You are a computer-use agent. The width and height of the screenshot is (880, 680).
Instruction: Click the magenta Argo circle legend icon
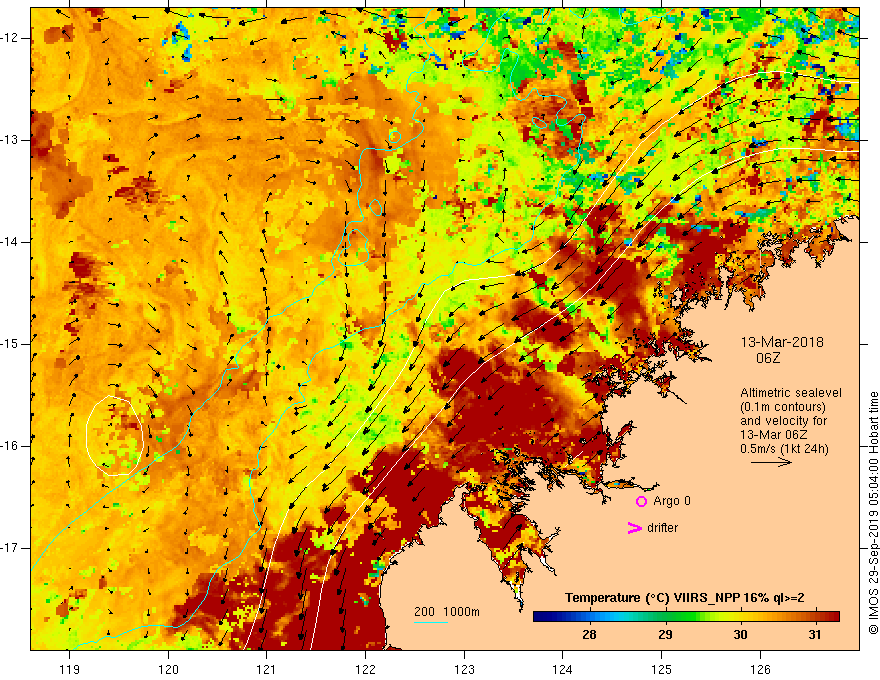pyautogui.click(x=641, y=501)
